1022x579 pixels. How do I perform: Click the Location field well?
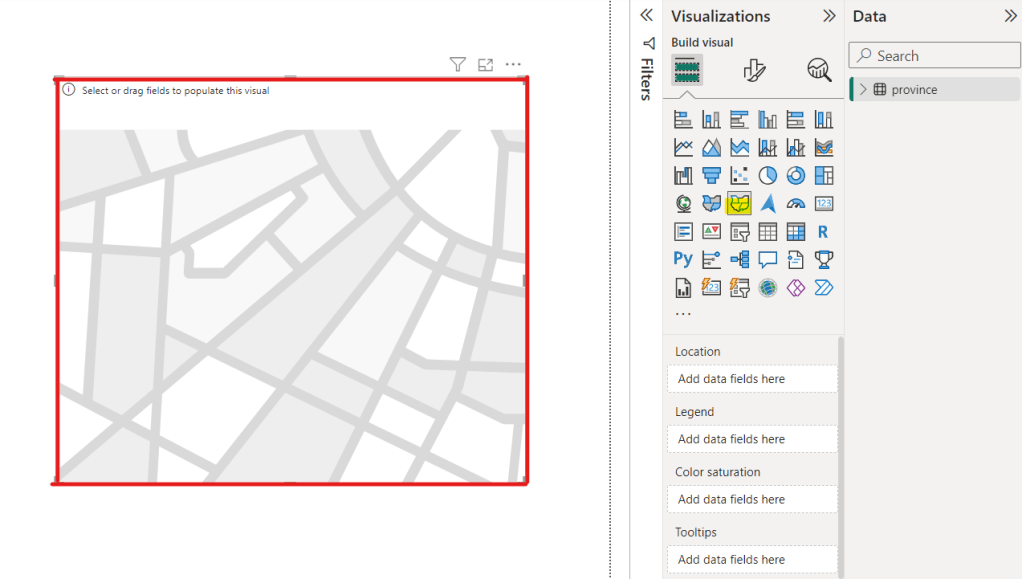coord(752,379)
